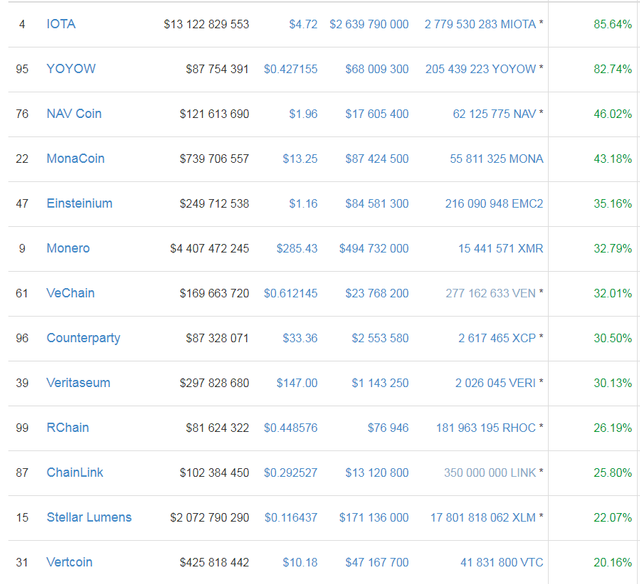Click Vertcoin volume $47 167 700
The height and width of the screenshot is (584, 640).
377,563
